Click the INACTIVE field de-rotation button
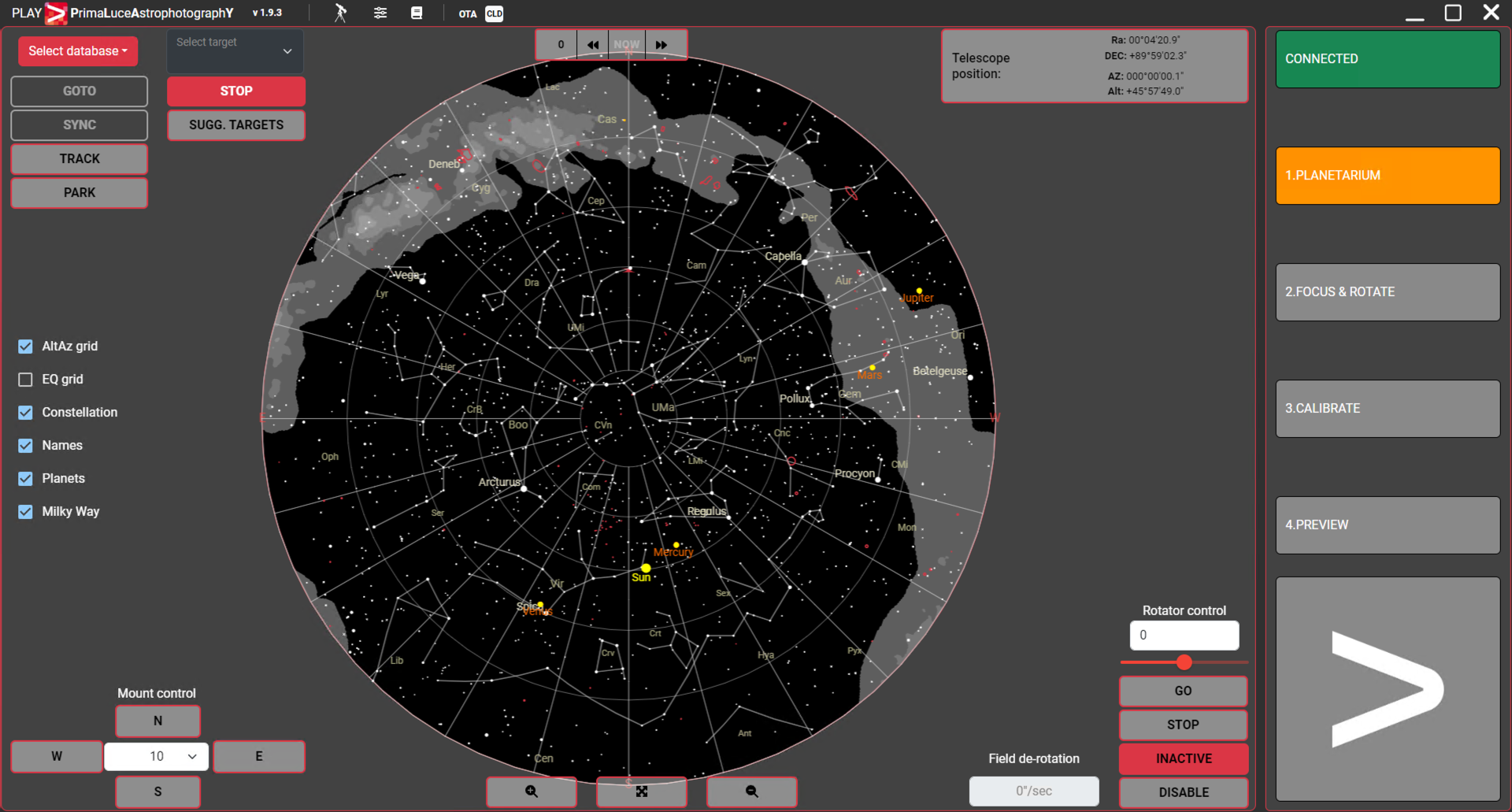 point(1184,759)
